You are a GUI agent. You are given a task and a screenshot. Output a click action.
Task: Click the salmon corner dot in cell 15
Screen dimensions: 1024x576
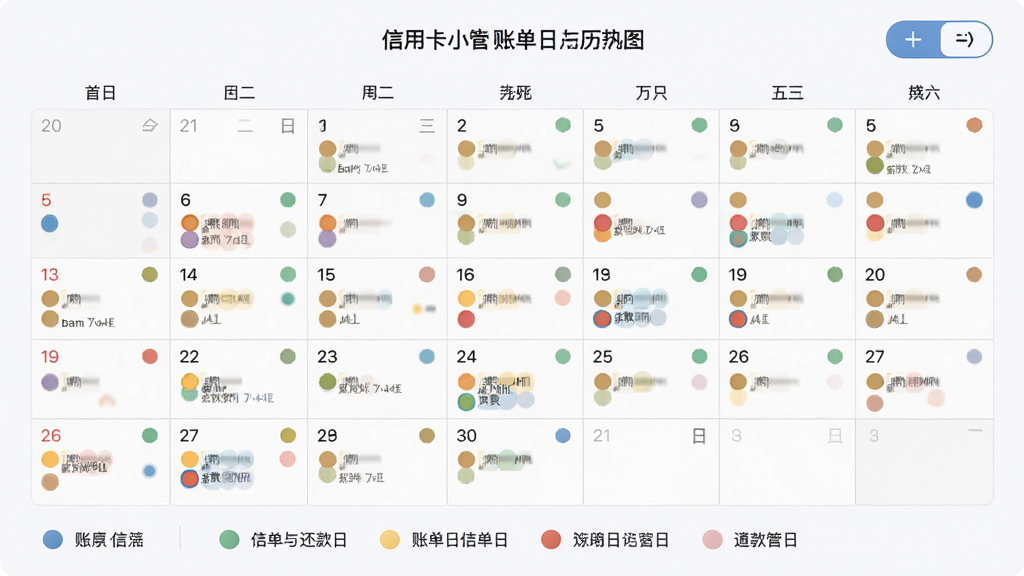427,274
